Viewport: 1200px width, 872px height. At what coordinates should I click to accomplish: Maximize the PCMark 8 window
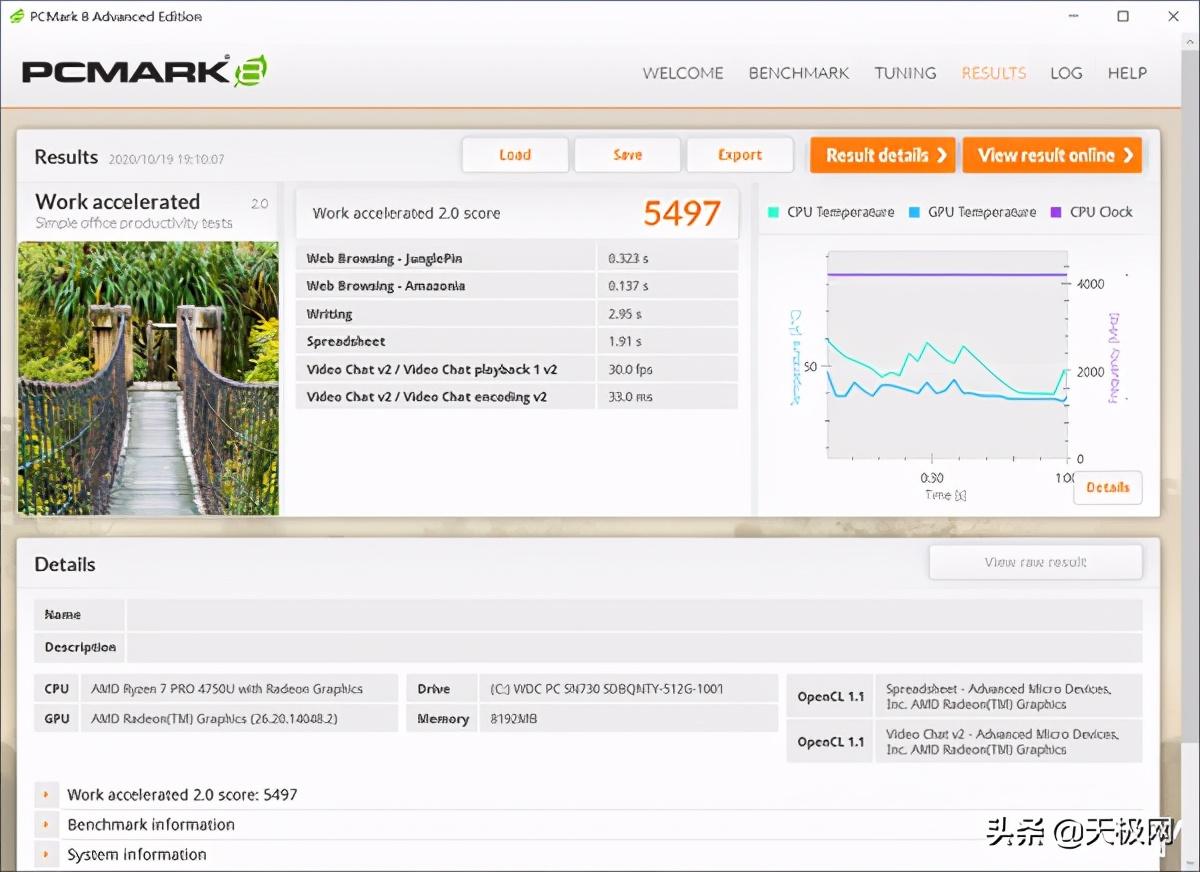click(x=1123, y=16)
